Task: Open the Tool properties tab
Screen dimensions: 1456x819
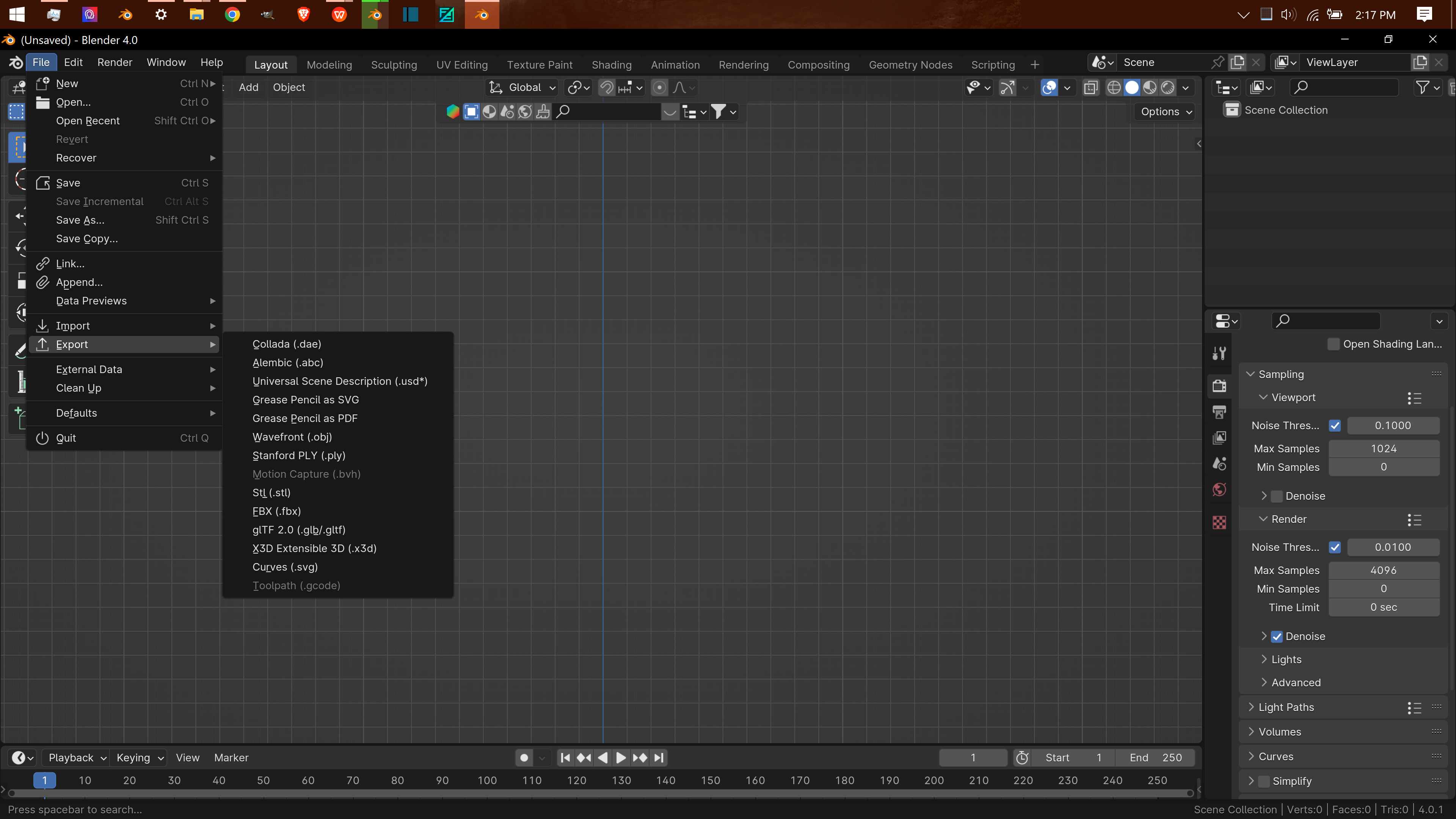Action: [x=1220, y=353]
